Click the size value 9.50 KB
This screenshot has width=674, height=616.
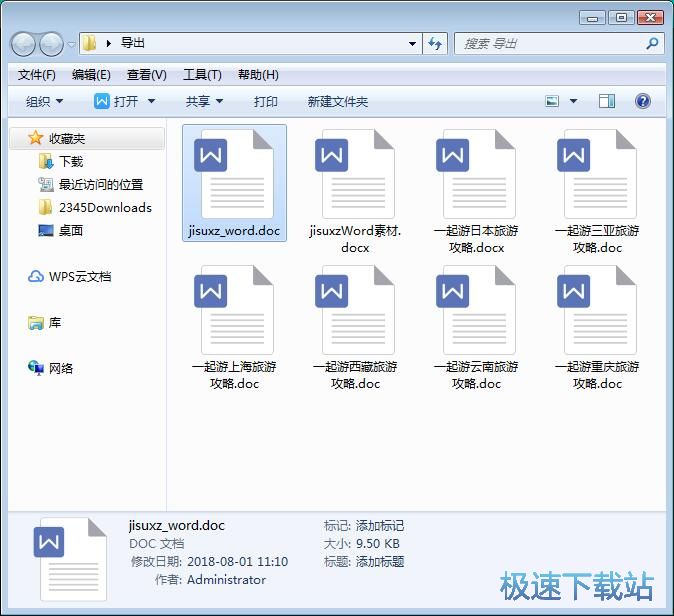(x=378, y=544)
